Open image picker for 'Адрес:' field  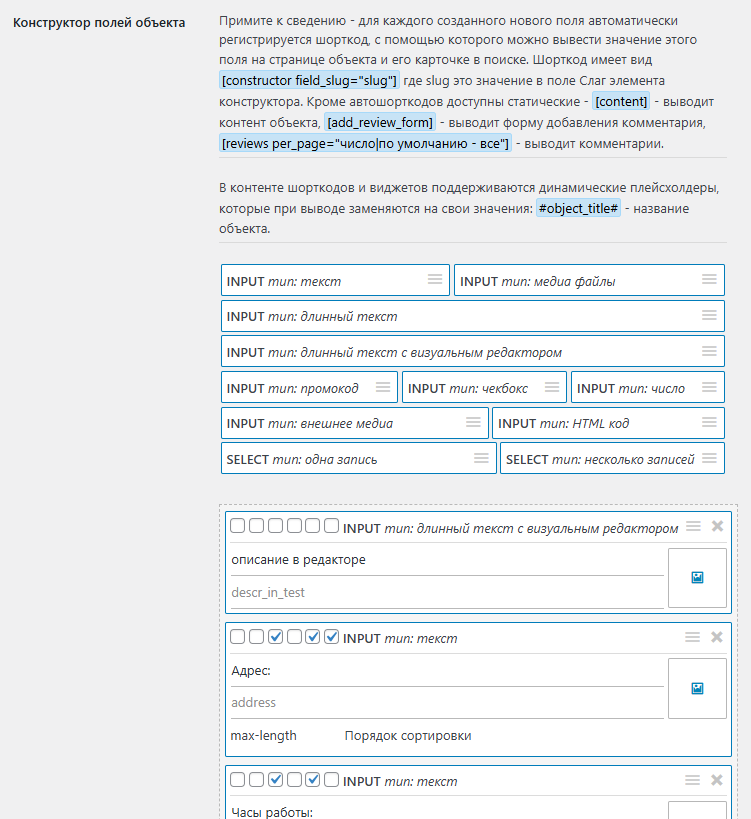click(x=697, y=687)
